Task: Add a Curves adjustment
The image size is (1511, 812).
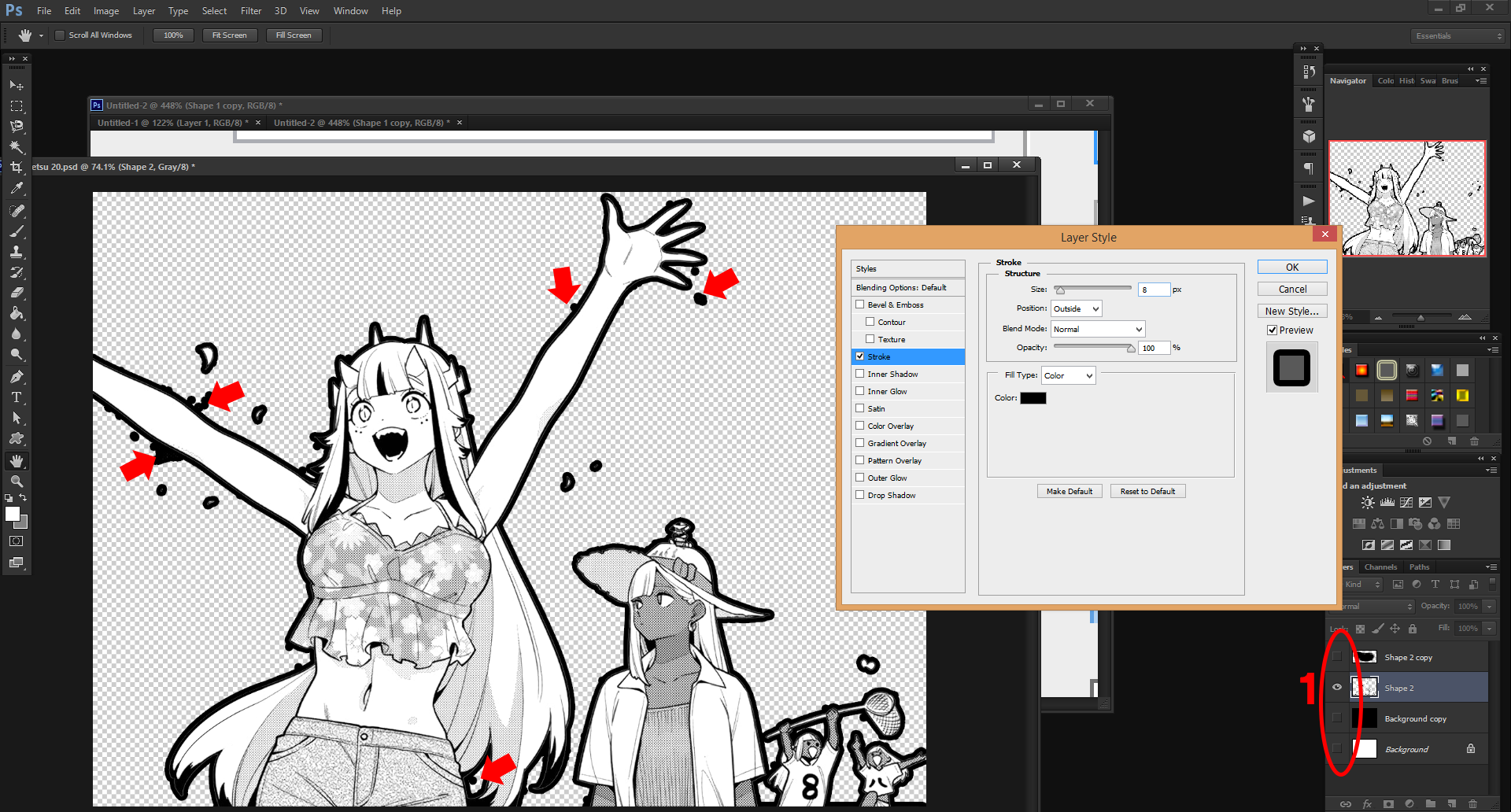Action: click(x=1406, y=503)
